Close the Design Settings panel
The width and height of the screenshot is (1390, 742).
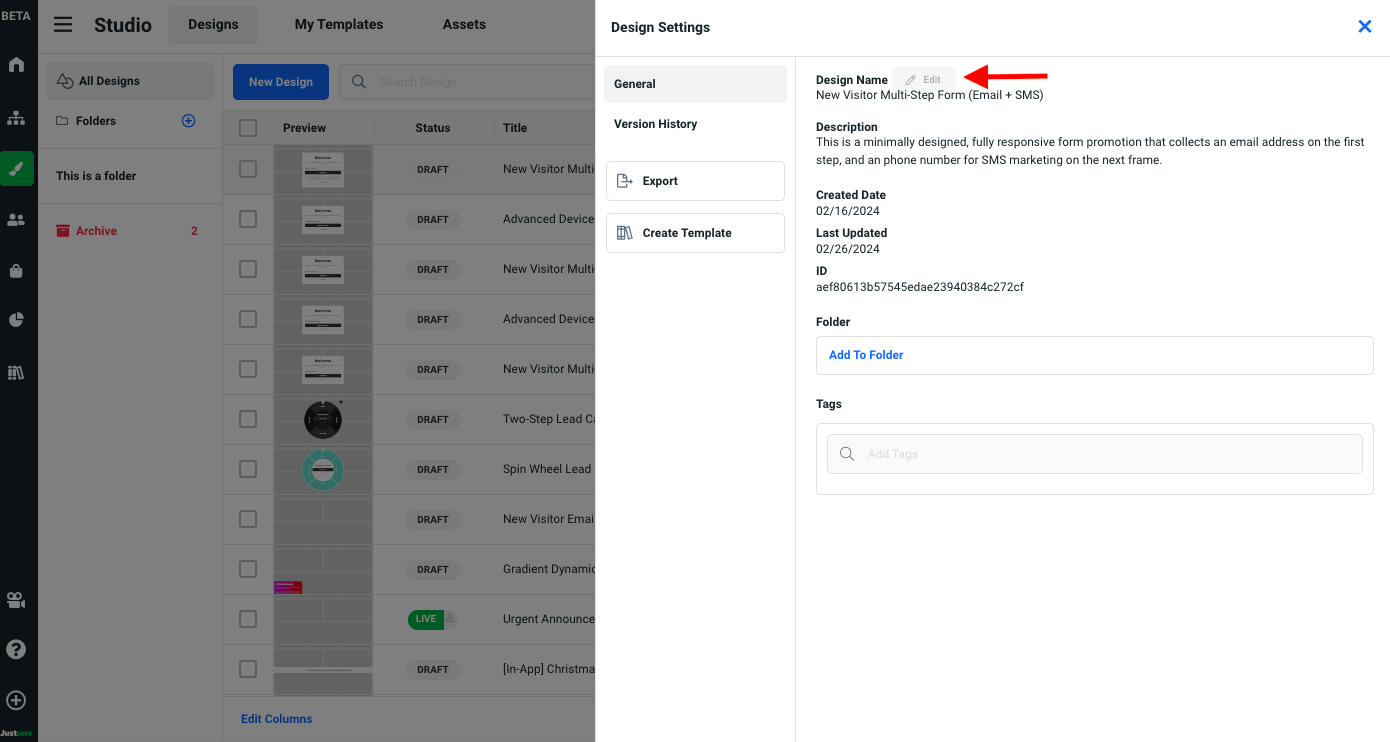[1364, 27]
